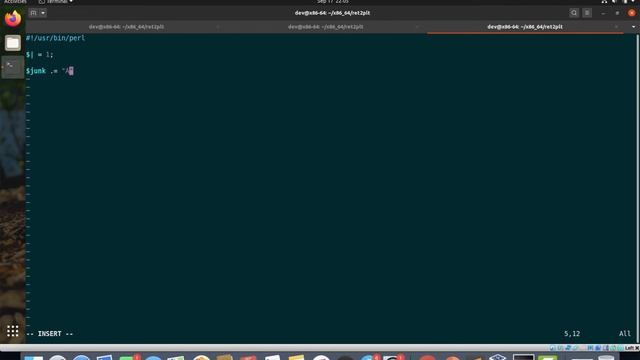The height and width of the screenshot is (360, 640).
Task: Click the "Left ⌘" host key indicator
Action: (x=632, y=348)
